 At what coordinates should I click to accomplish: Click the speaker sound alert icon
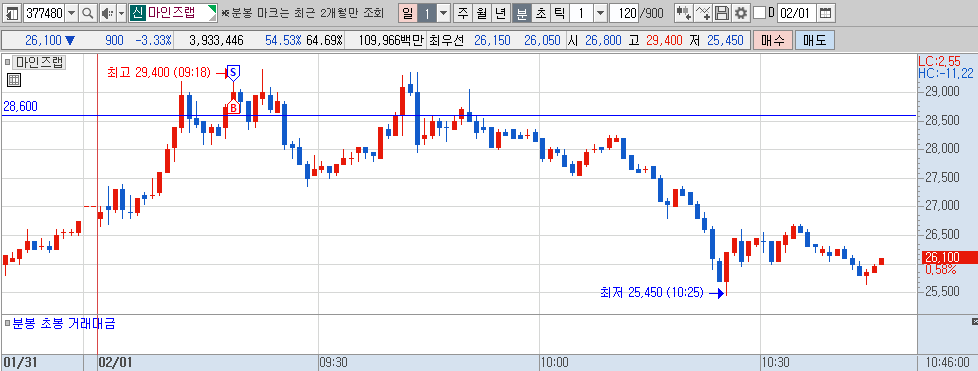(x=107, y=12)
